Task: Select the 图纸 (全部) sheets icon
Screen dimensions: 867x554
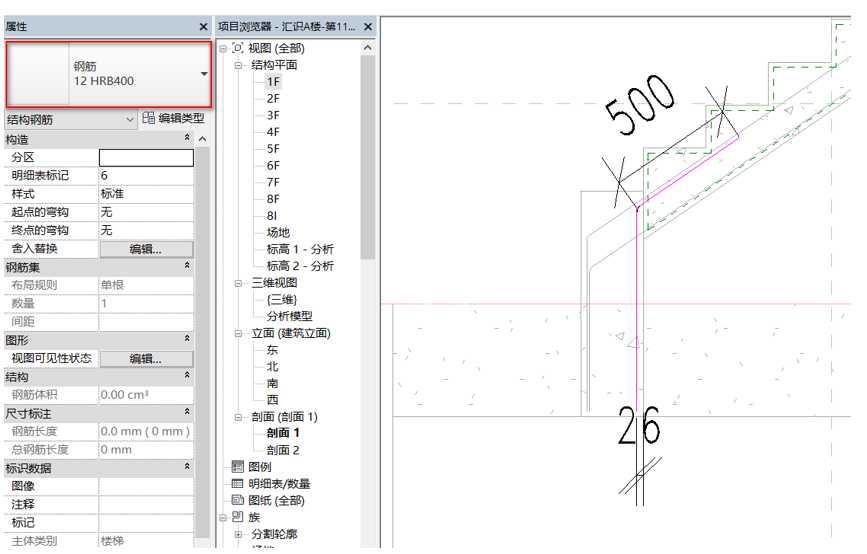Action: [238, 500]
